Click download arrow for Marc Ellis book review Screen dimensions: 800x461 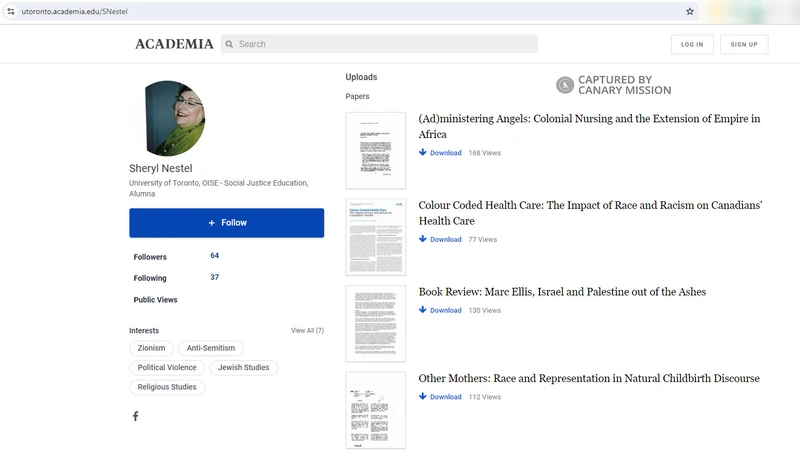tap(422, 310)
